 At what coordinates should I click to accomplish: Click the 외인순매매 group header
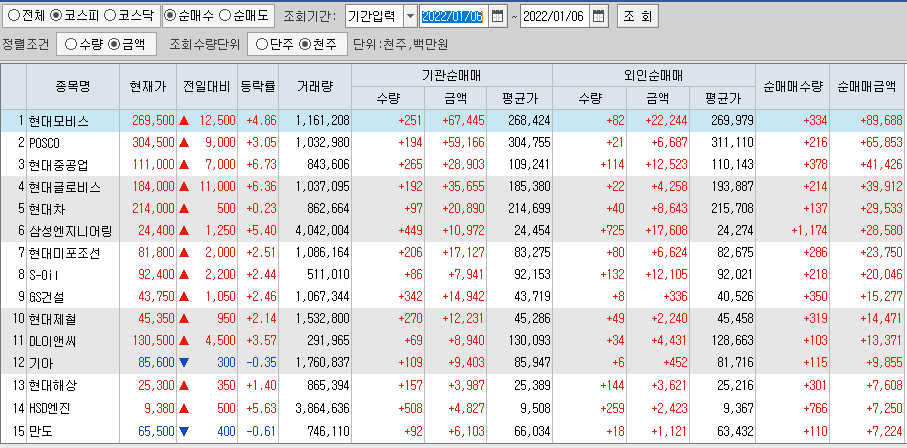click(654, 76)
